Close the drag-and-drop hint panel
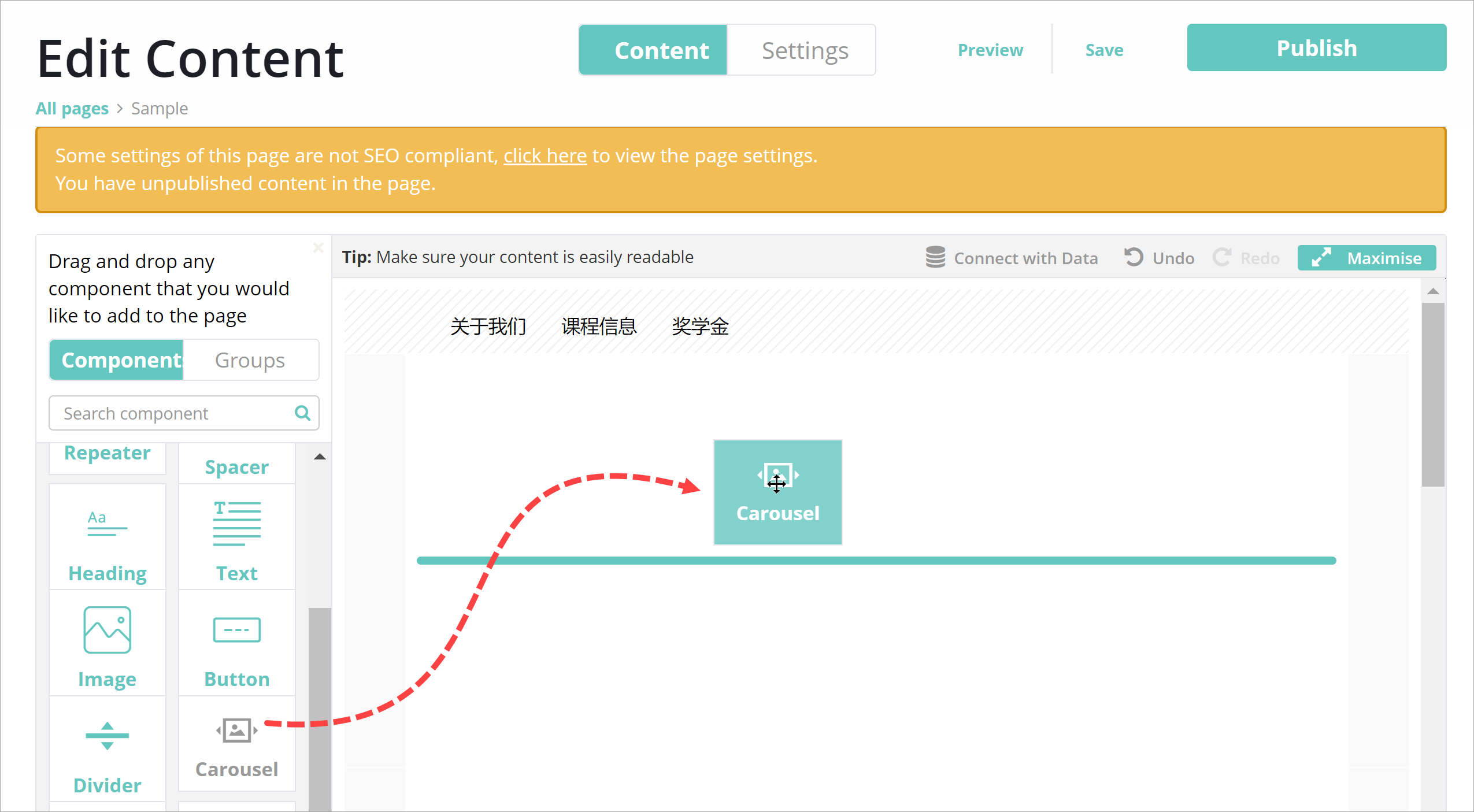The width and height of the screenshot is (1474, 812). (x=318, y=248)
